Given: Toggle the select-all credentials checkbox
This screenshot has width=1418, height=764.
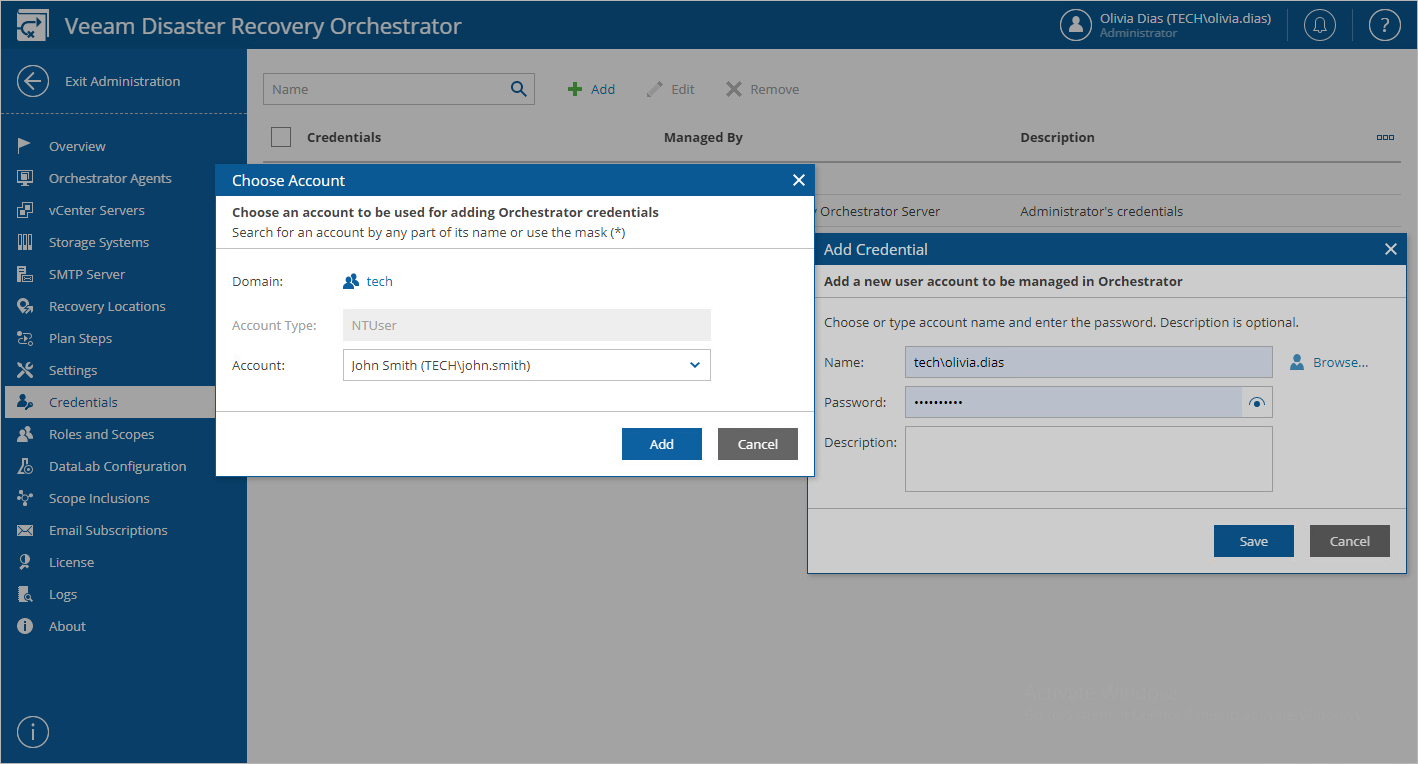Looking at the screenshot, I should tap(281, 137).
